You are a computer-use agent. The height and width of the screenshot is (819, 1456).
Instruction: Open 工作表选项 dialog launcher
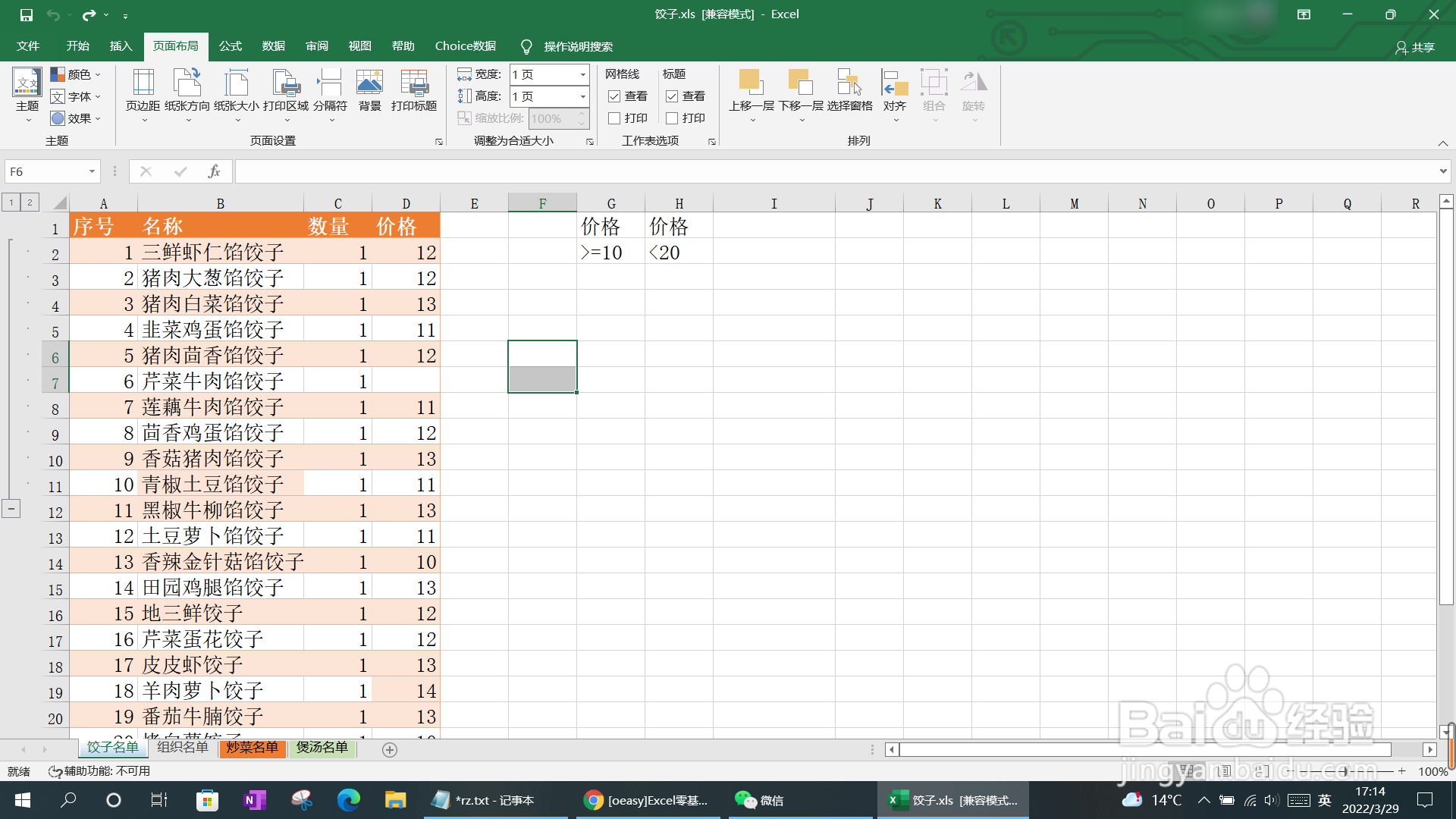pos(712,142)
